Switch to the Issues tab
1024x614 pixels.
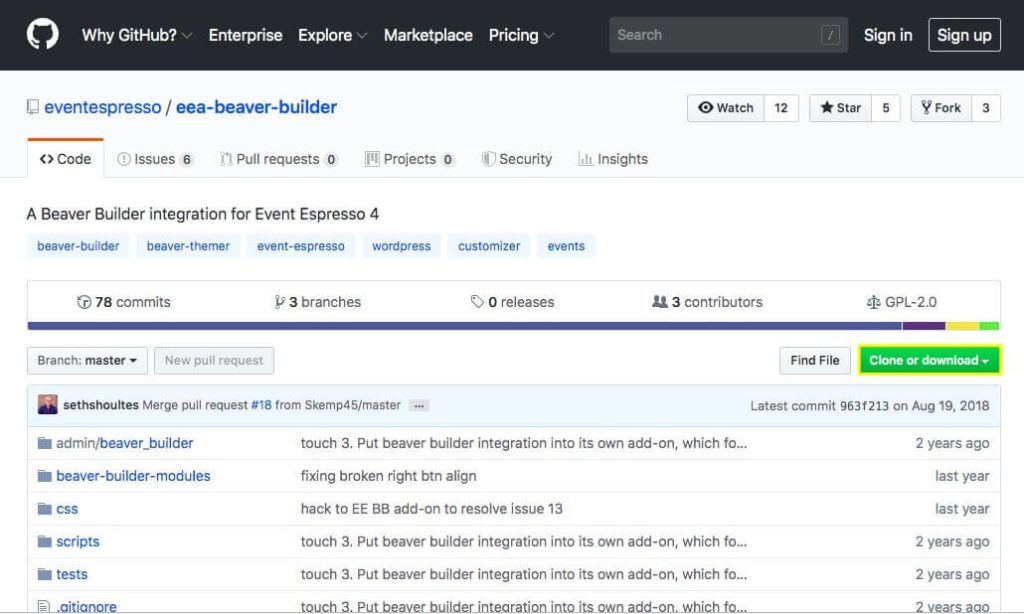(x=155, y=159)
